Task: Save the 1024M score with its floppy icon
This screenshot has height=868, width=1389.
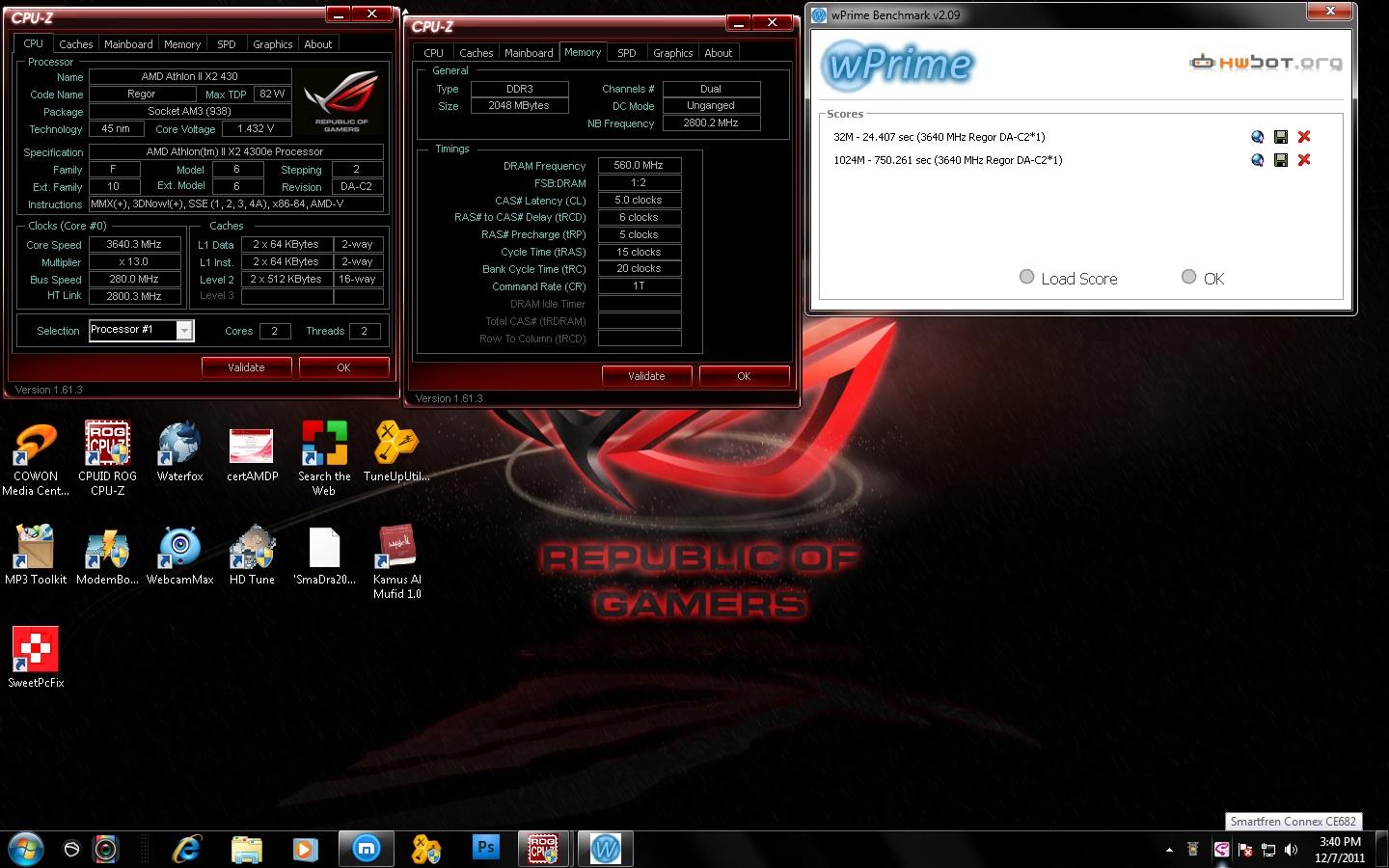Action: [1281, 160]
